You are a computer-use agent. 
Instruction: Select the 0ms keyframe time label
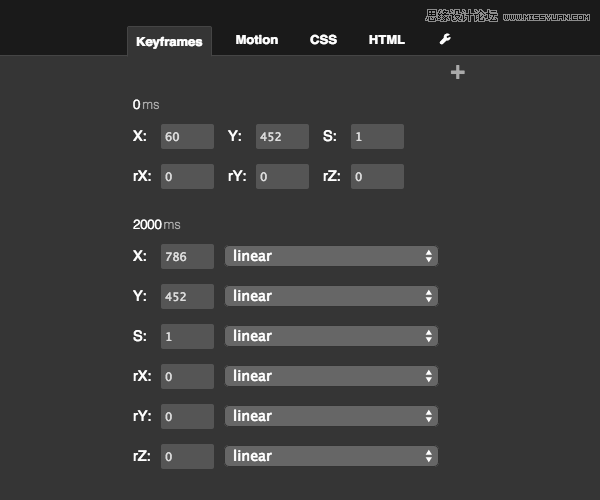point(146,104)
